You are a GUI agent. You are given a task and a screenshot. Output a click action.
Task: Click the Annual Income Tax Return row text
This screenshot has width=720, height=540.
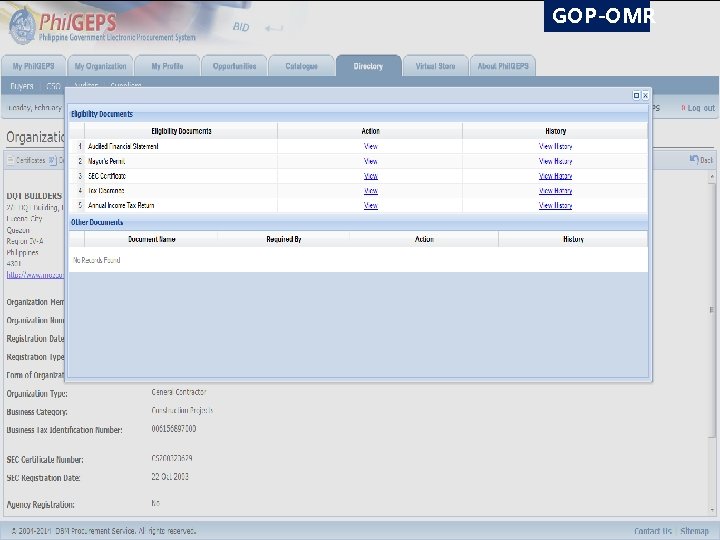(121, 205)
